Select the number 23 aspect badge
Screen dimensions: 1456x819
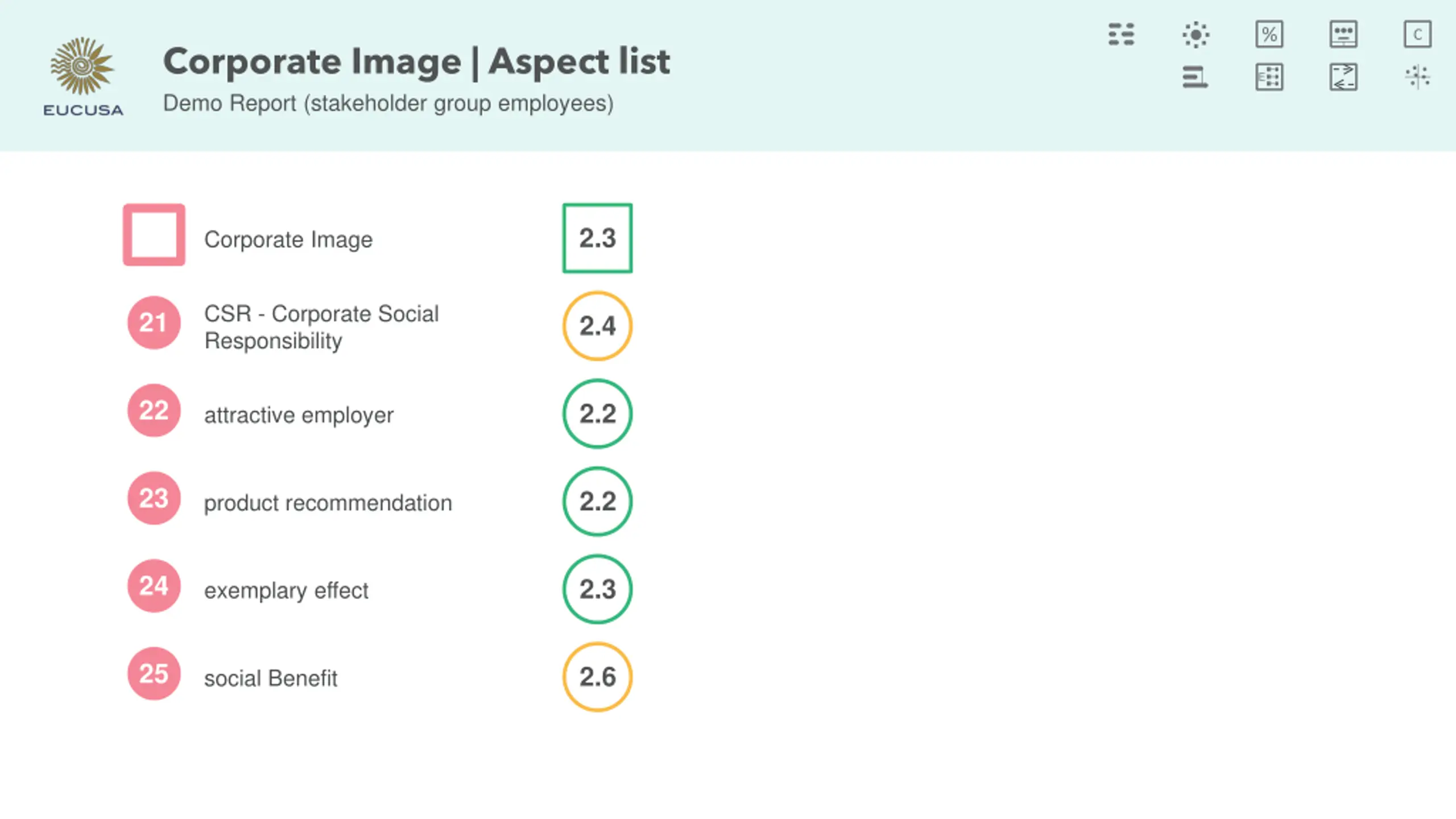(x=154, y=498)
